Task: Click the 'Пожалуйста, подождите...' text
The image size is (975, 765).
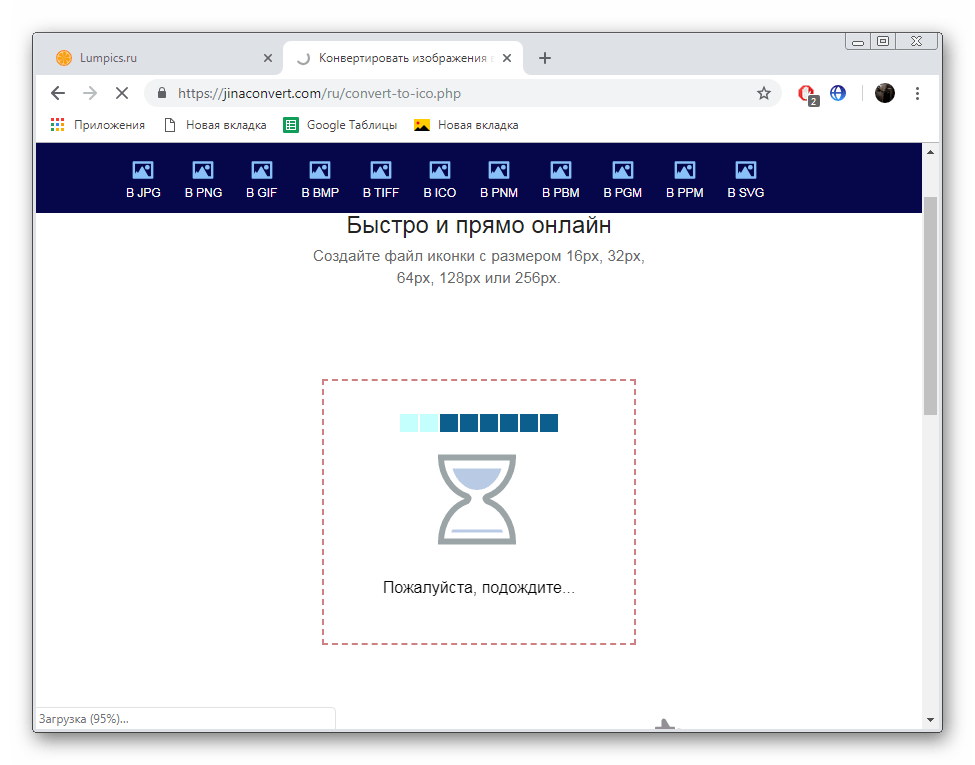Action: point(479,587)
